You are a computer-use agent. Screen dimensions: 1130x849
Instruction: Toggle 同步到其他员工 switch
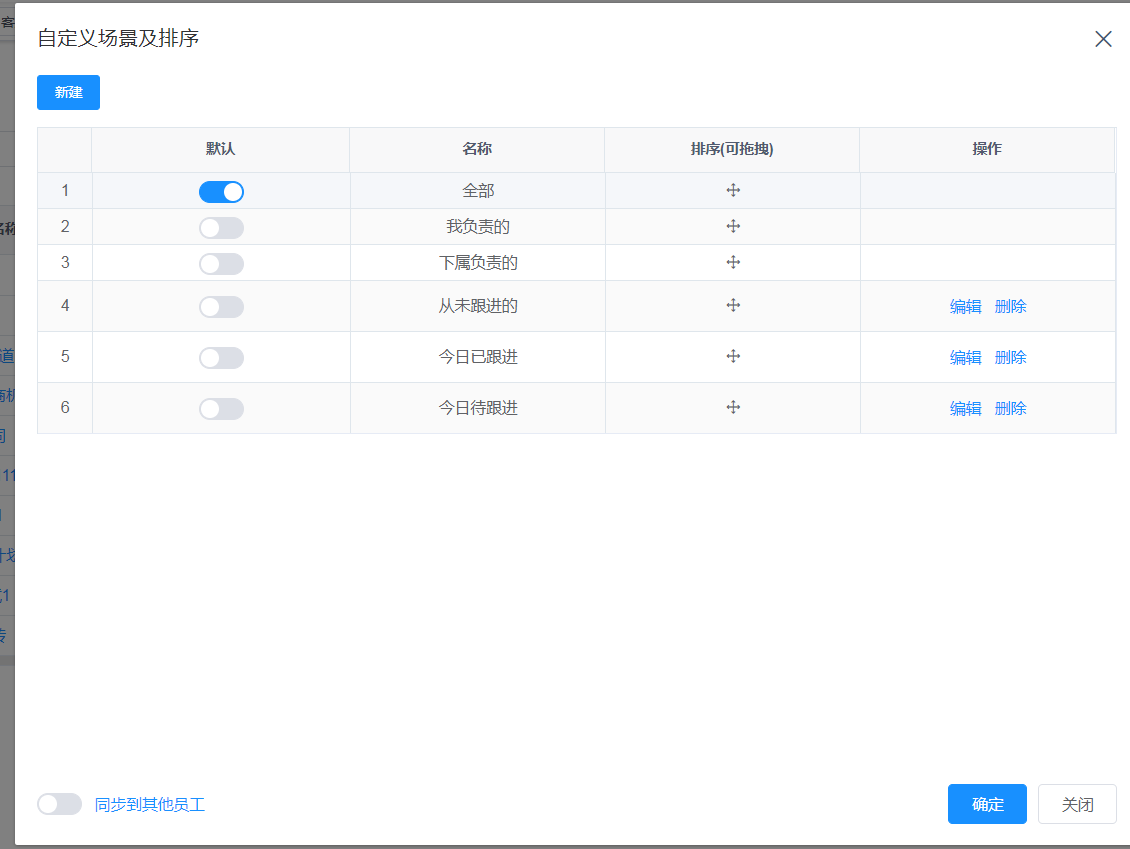point(59,804)
